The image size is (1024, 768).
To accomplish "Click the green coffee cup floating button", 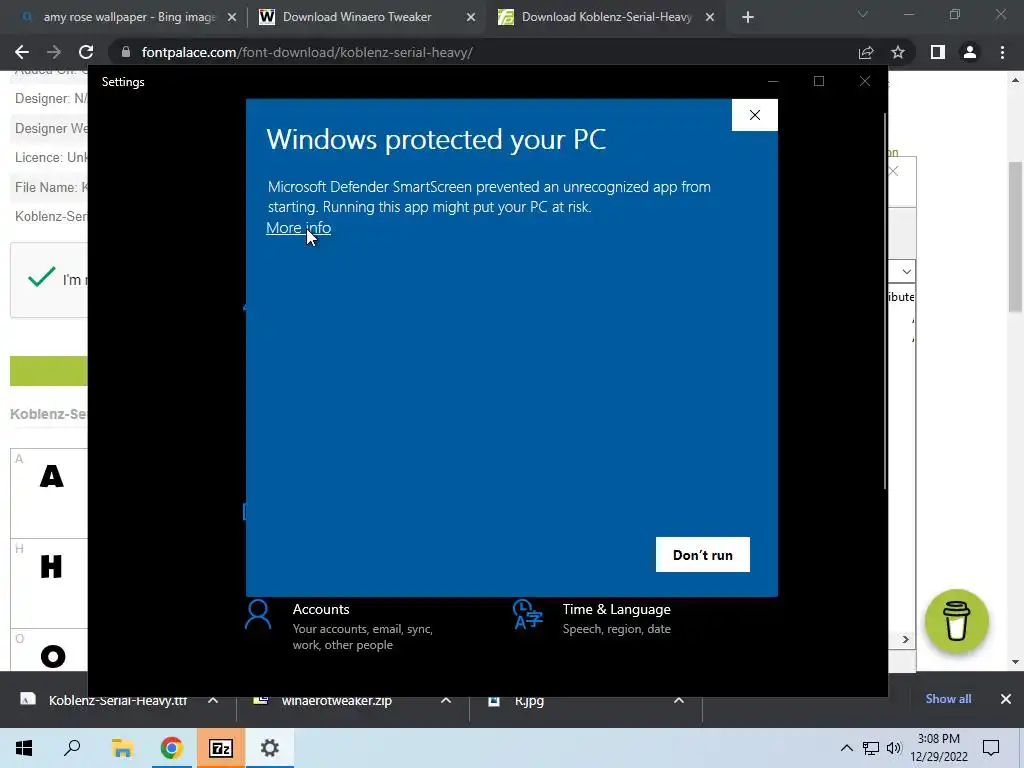I will coord(956,620).
